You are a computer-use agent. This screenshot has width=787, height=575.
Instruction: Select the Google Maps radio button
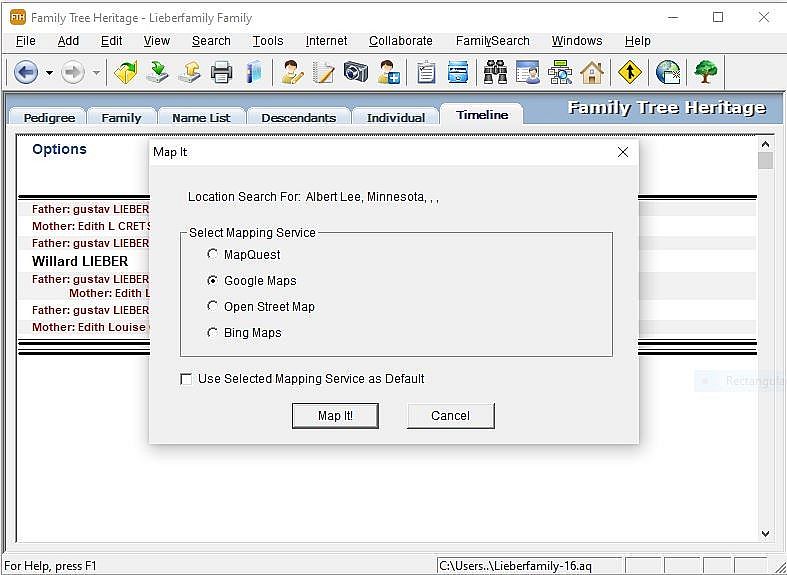pos(212,280)
